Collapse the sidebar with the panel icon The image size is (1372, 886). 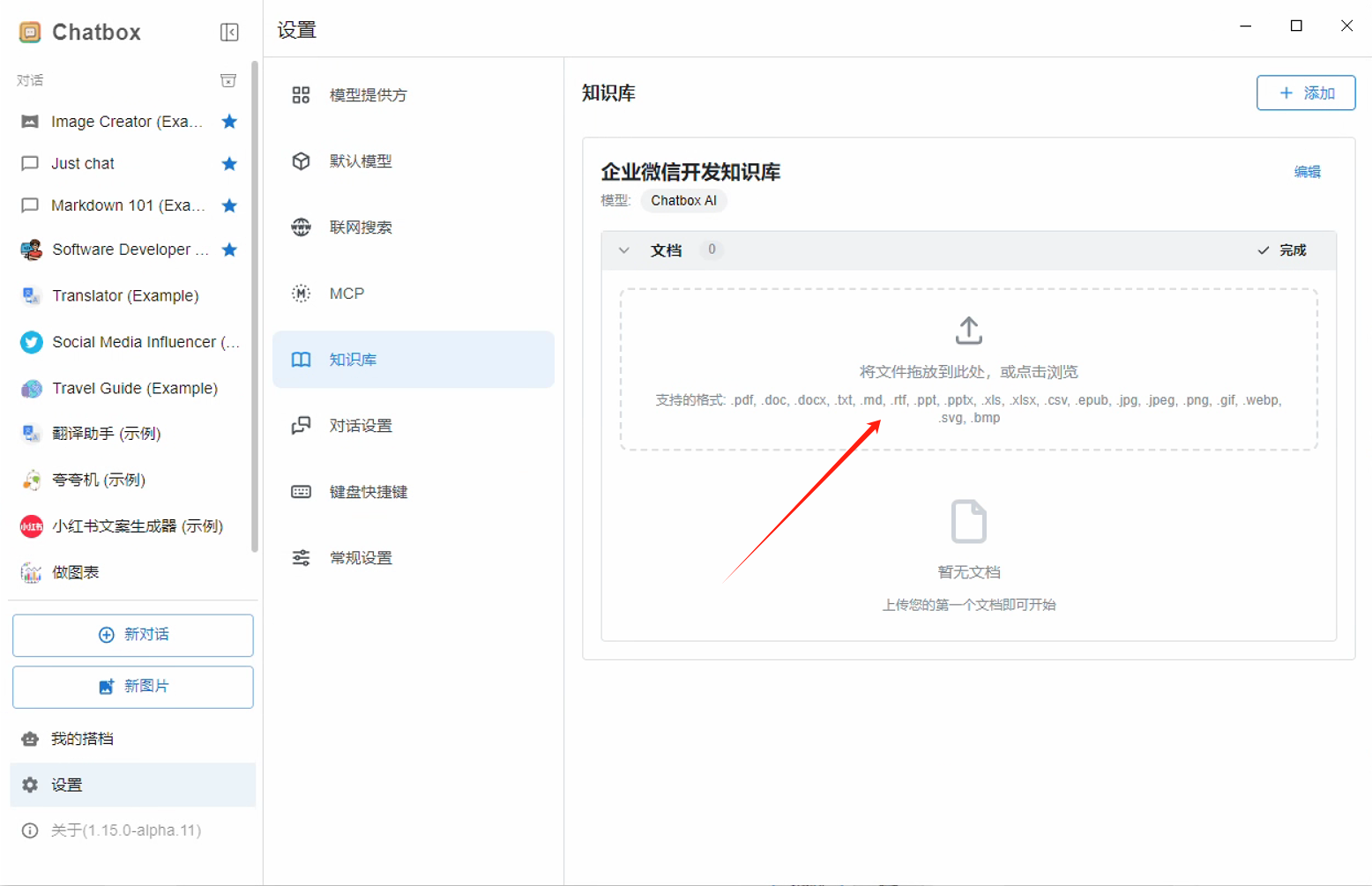click(229, 33)
